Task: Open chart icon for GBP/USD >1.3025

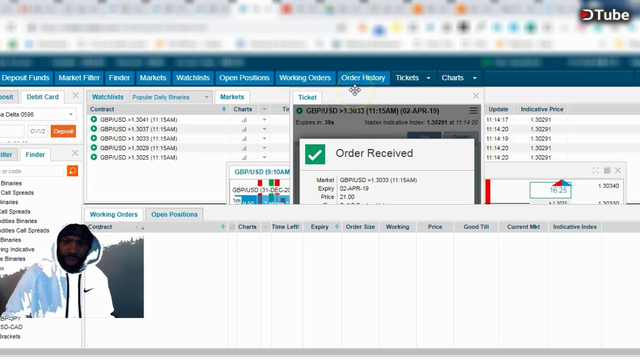Action: [244, 157]
